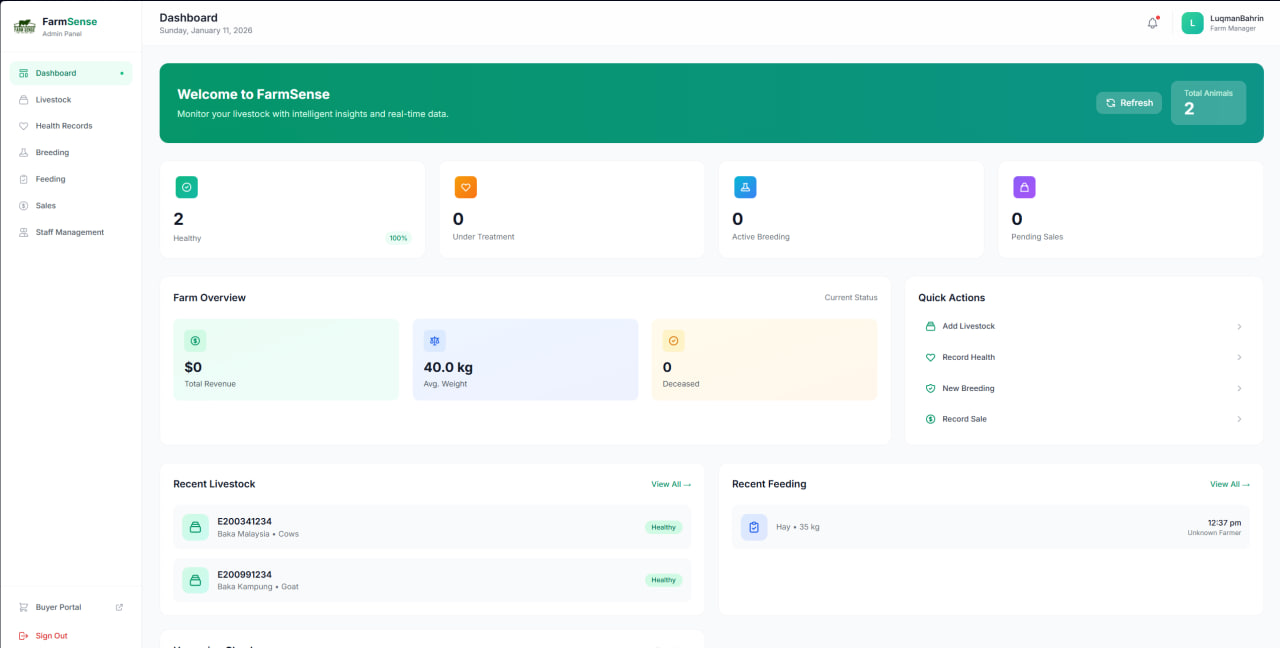Open the notification bell icon
Screen dimensions: 1280x648
pyautogui.click(x=1151, y=22)
